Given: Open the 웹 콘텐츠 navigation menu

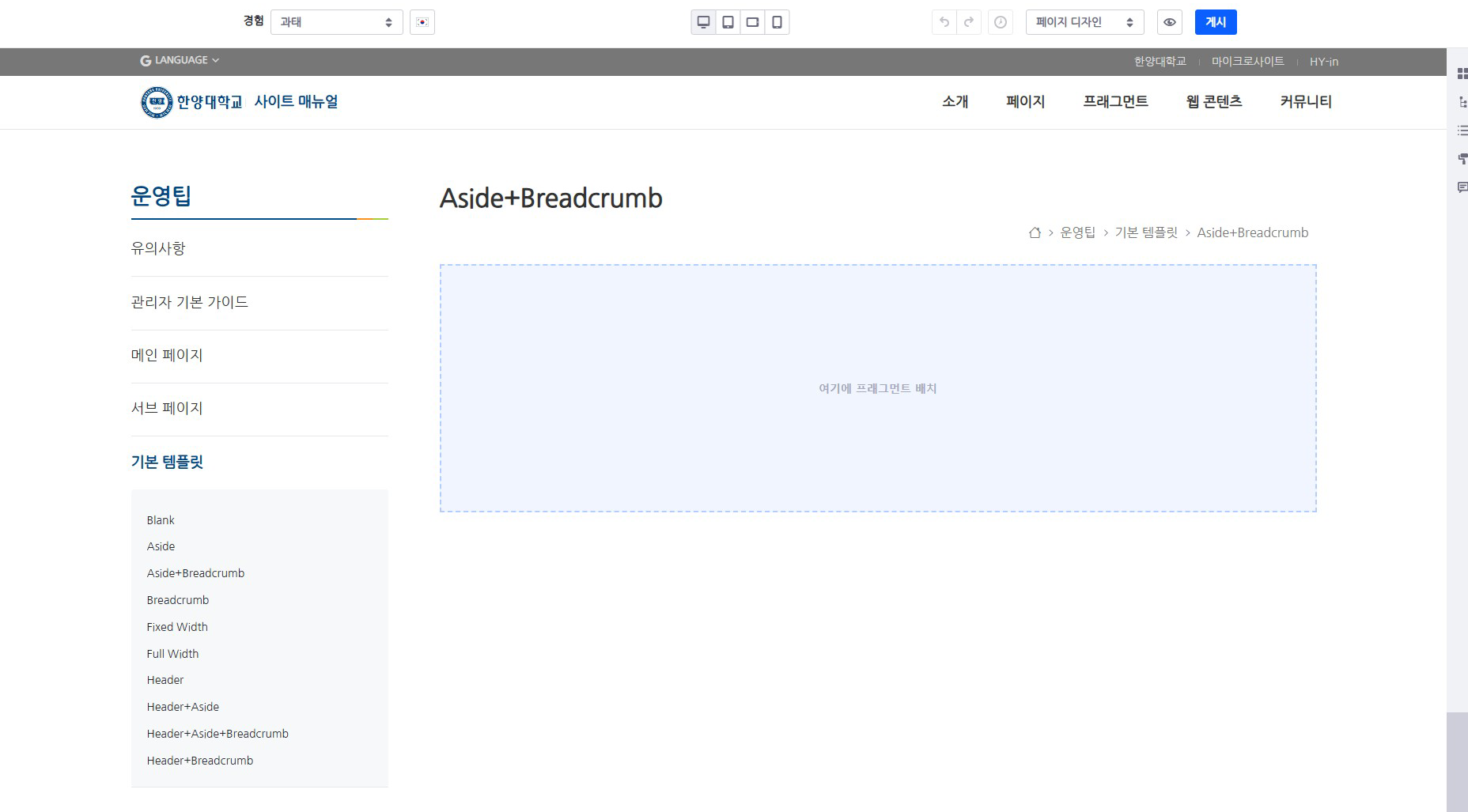Looking at the screenshot, I should click(x=1213, y=101).
